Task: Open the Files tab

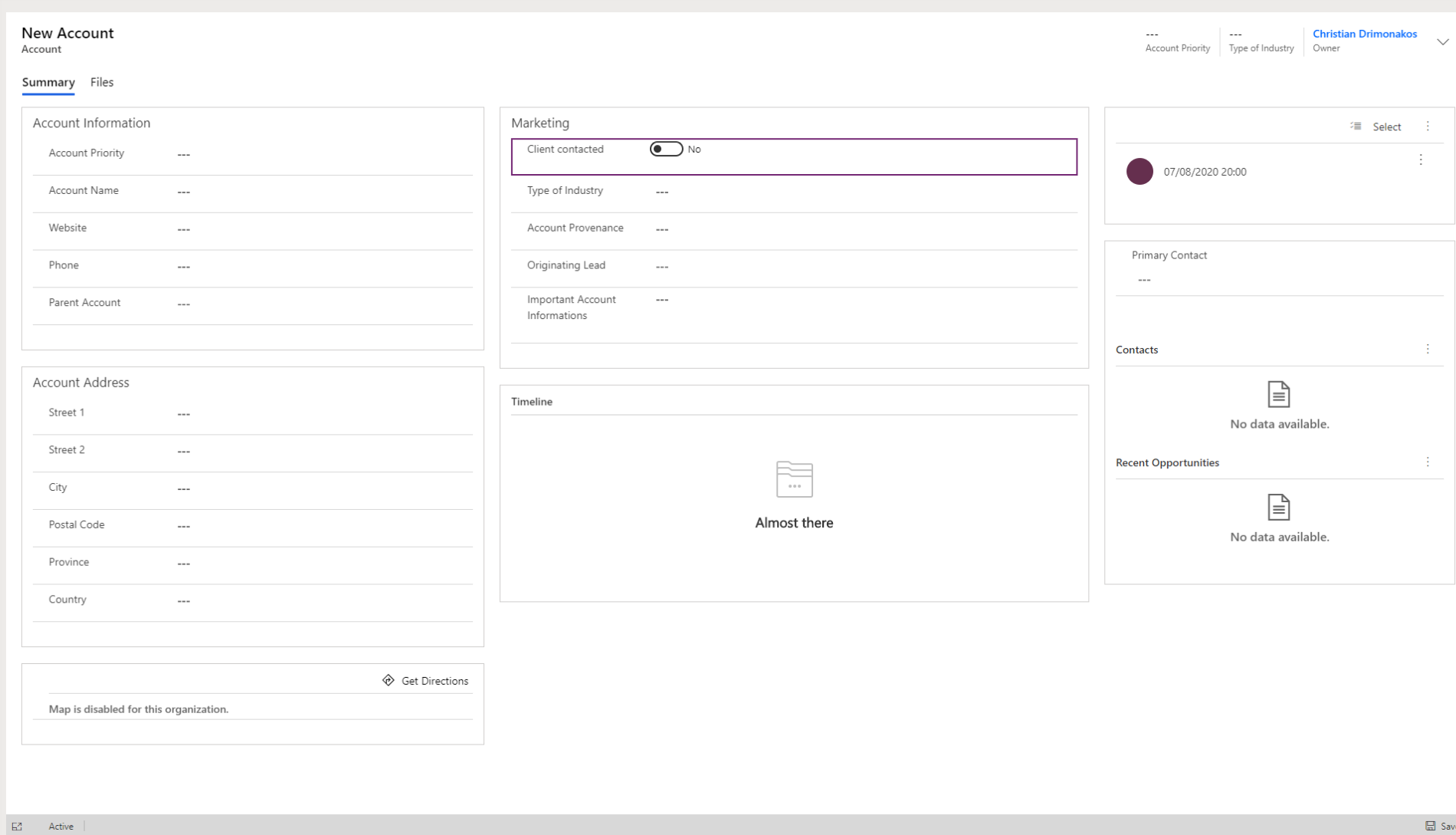Action: coord(102,82)
